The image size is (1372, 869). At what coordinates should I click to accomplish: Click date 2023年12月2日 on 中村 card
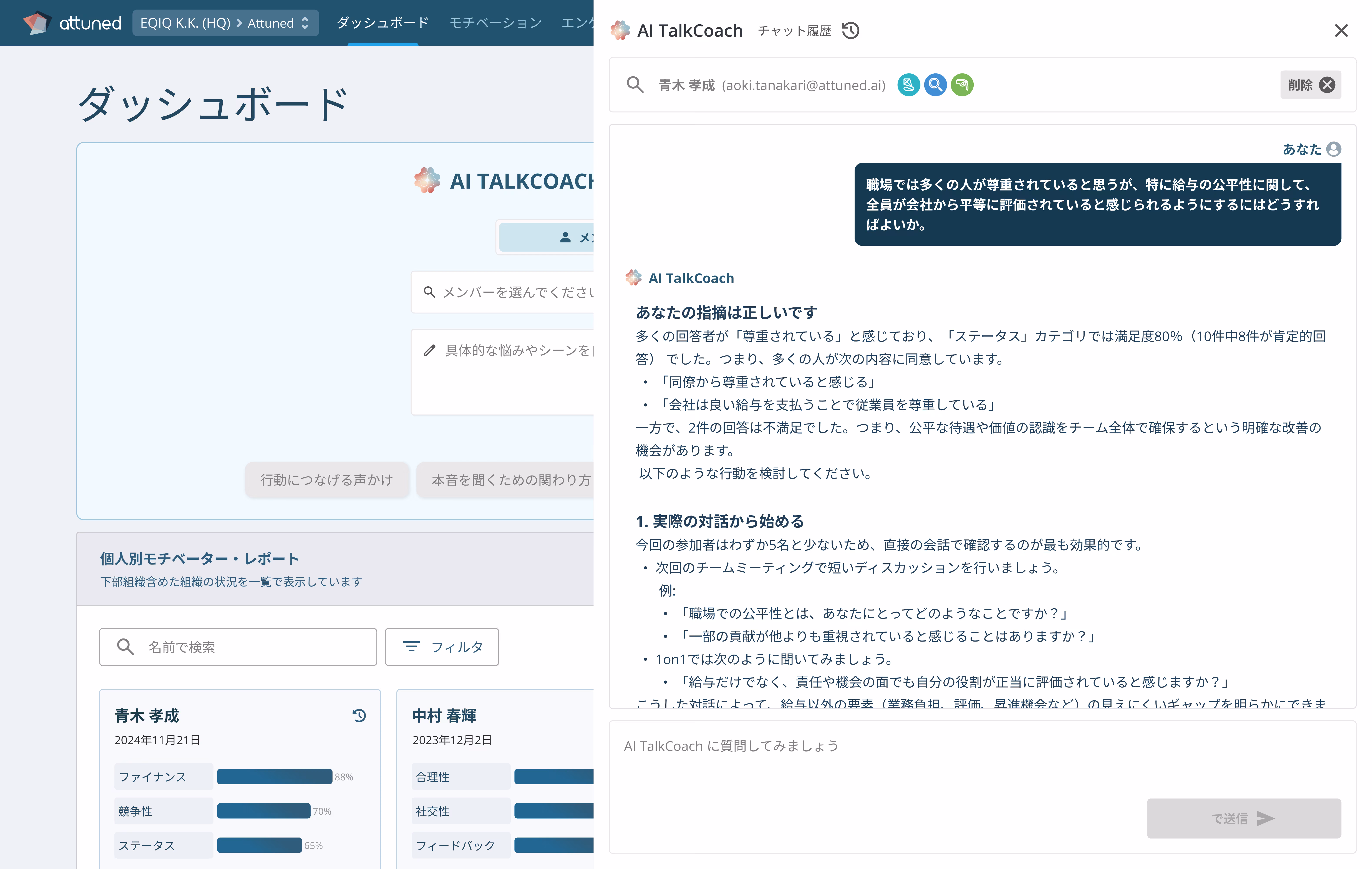(x=452, y=740)
